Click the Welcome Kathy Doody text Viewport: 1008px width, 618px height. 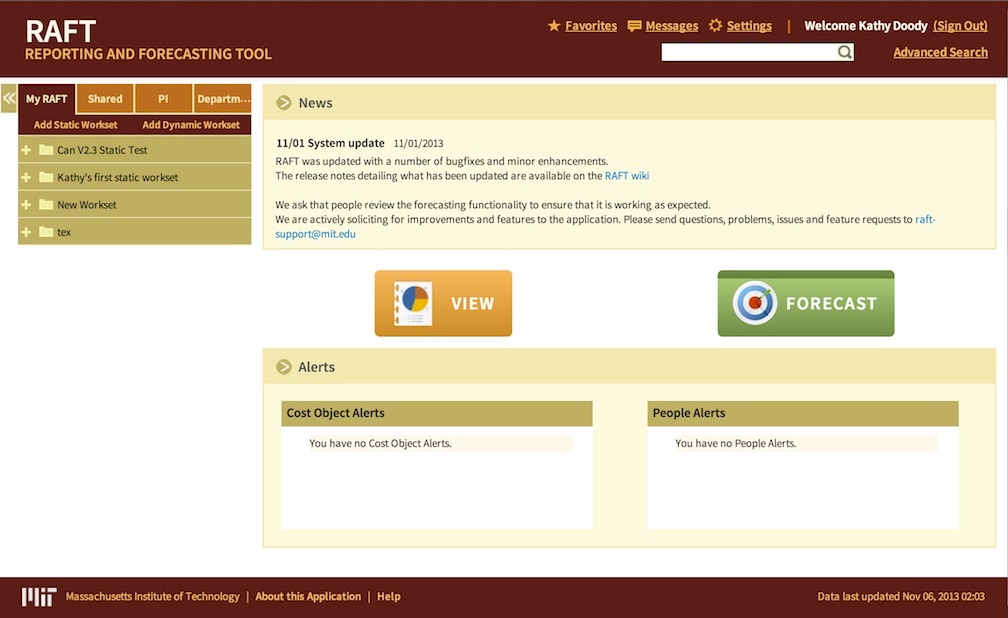pyautogui.click(x=865, y=26)
